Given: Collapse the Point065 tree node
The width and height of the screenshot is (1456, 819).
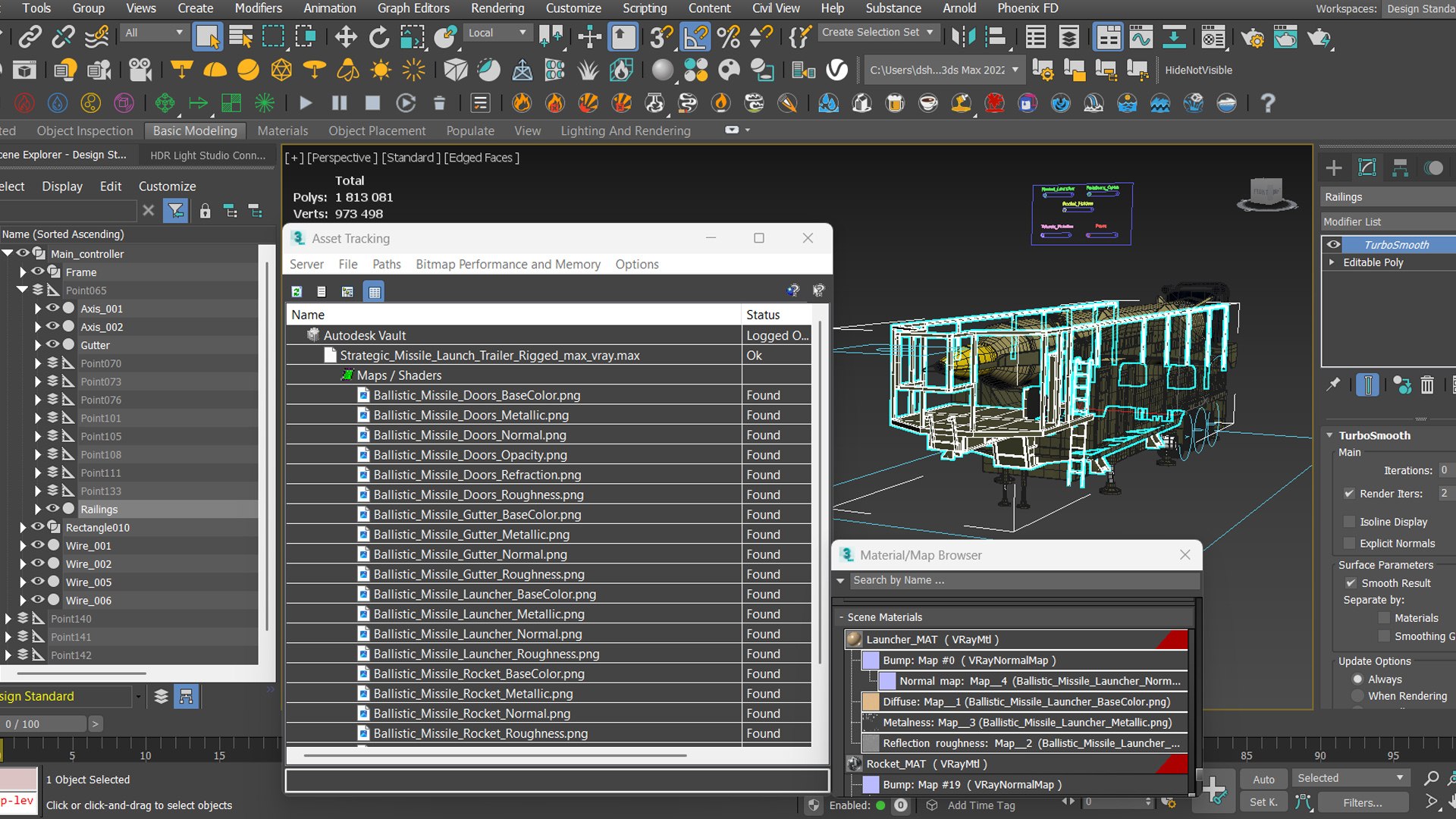Looking at the screenshot, I should pos(22,290).
